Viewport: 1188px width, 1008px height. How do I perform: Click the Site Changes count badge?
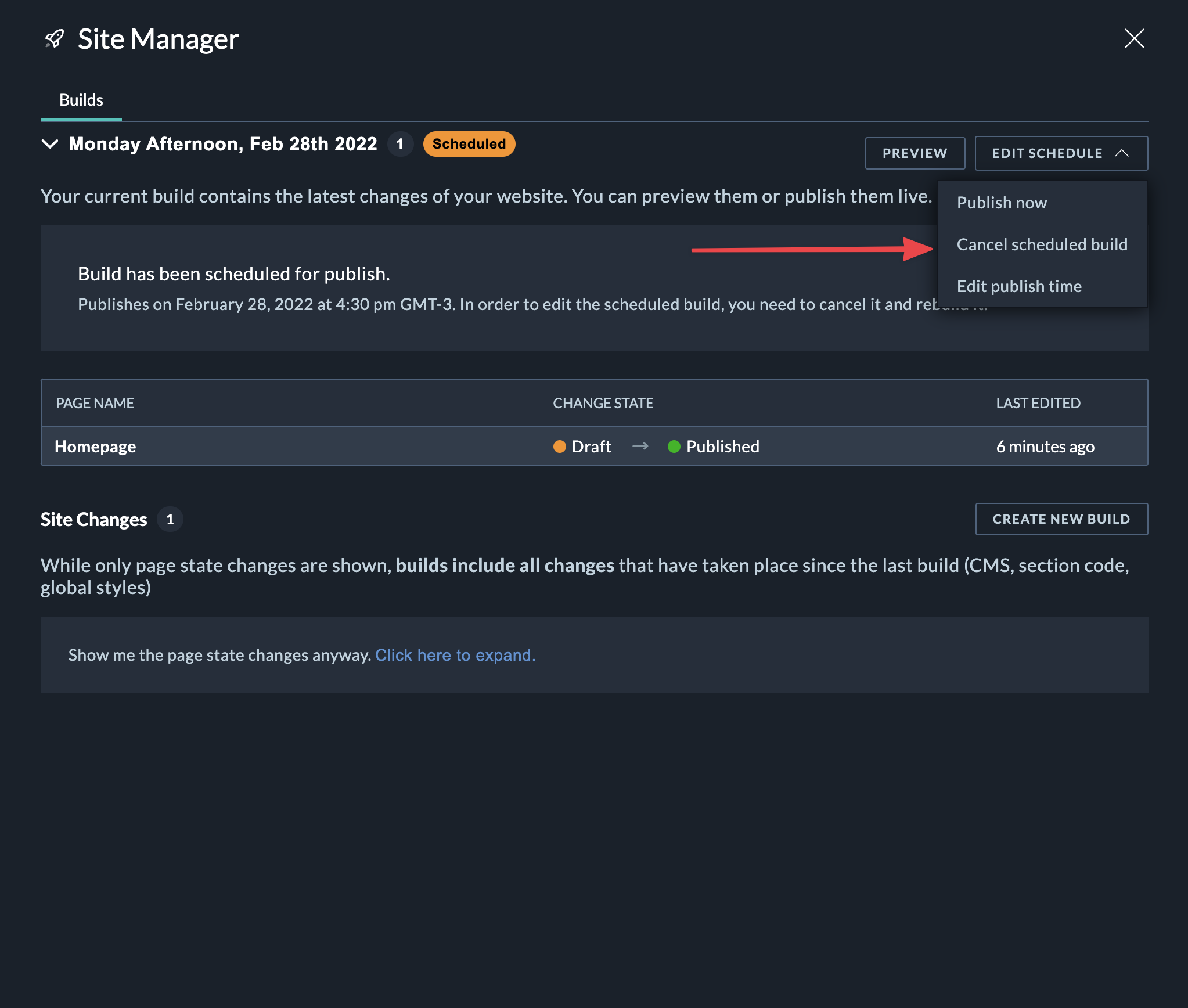click(x=170, y=520)
